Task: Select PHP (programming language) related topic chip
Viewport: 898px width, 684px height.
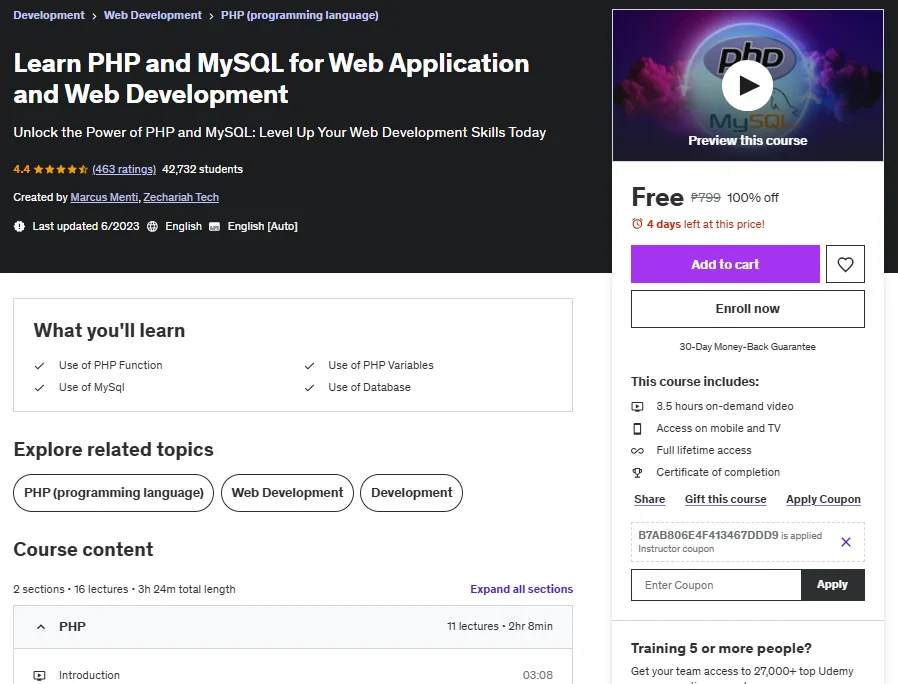Action: pos(113,493)
